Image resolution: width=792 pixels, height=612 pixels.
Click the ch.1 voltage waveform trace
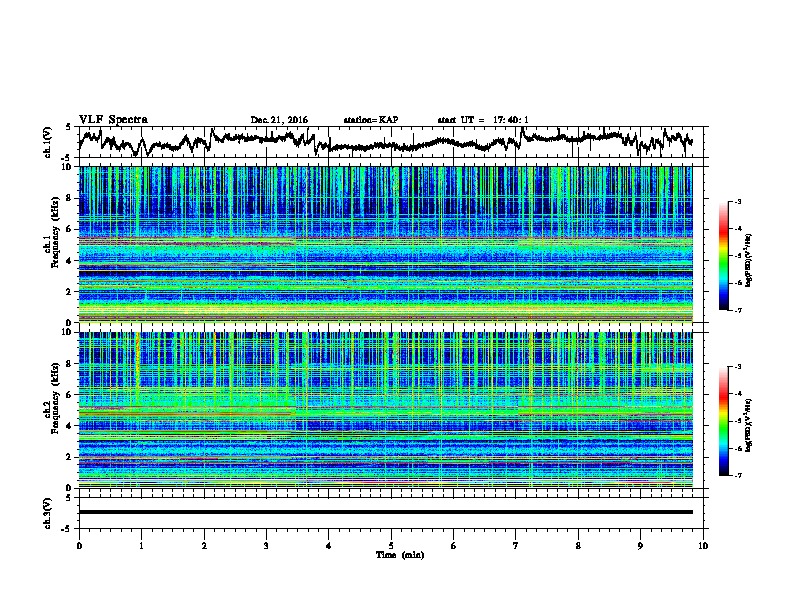[385, 142]
